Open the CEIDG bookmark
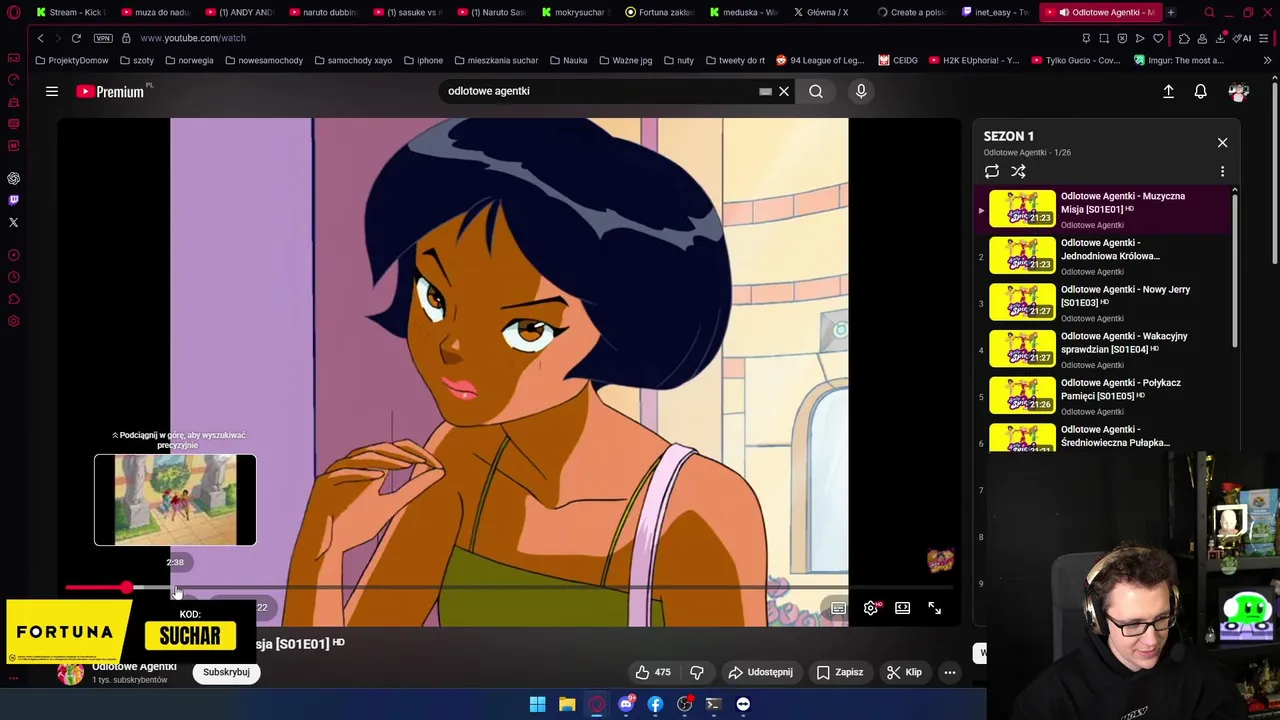Image resolution: width=1280 pixels, height=720 pixels. [x=898, y=60]
